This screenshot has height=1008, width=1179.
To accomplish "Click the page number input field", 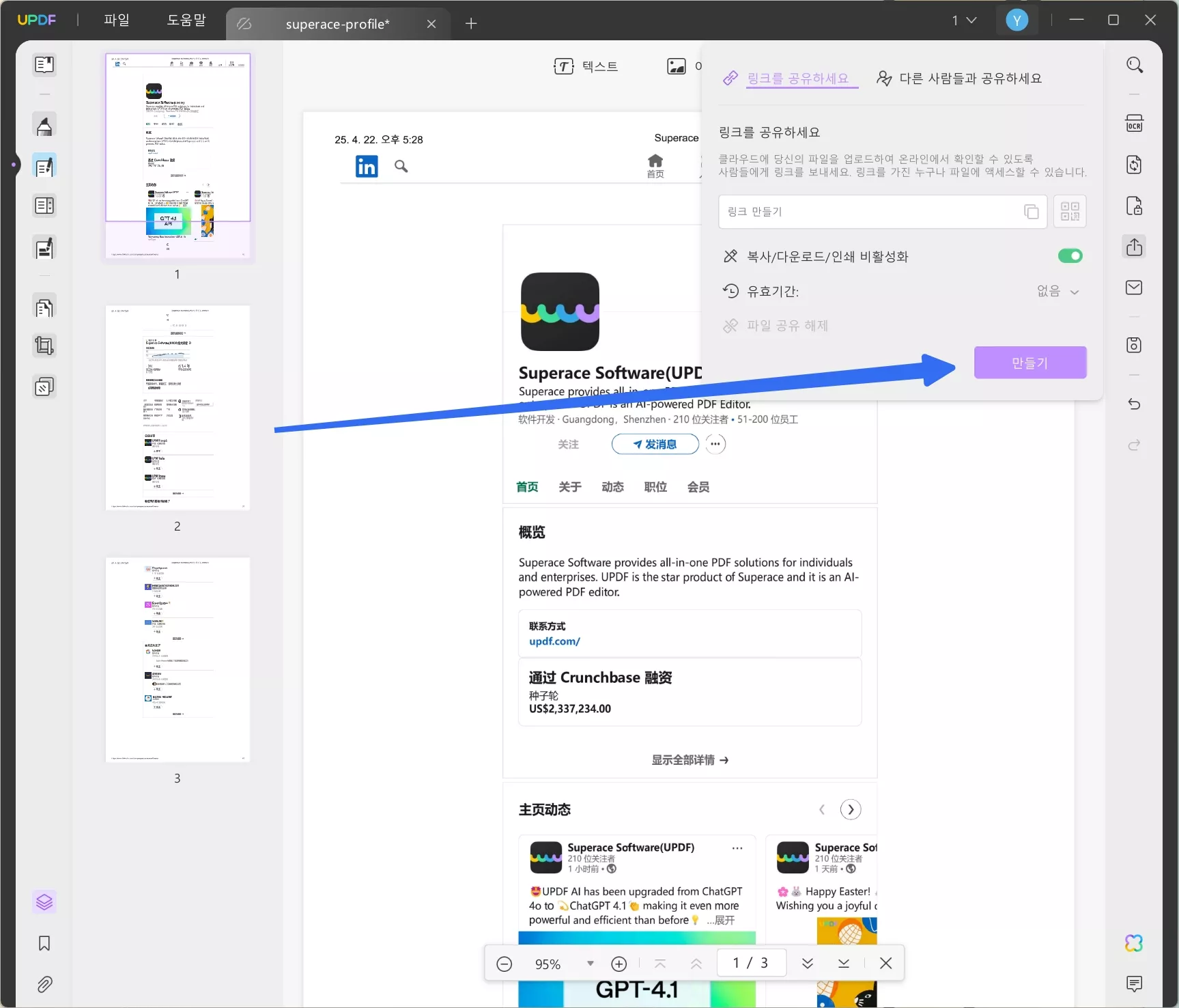I will [x=751, y=963].
